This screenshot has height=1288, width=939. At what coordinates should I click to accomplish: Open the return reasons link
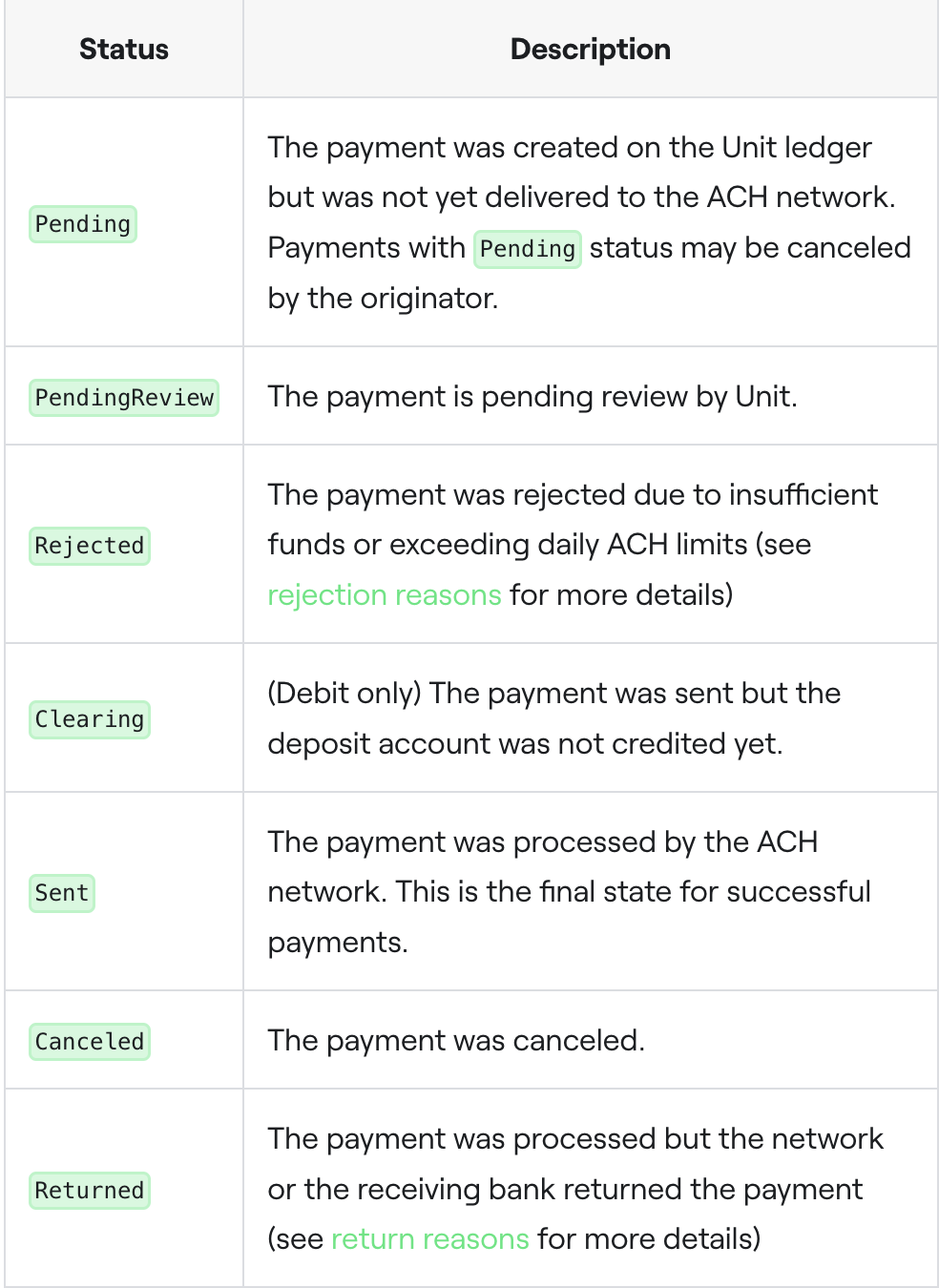click(x=429, y=1238)
